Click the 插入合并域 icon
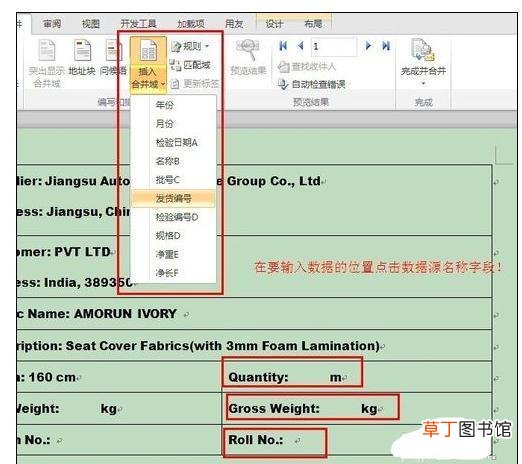The height and width of the screenshot is (464, 522). tap(148, 51)
